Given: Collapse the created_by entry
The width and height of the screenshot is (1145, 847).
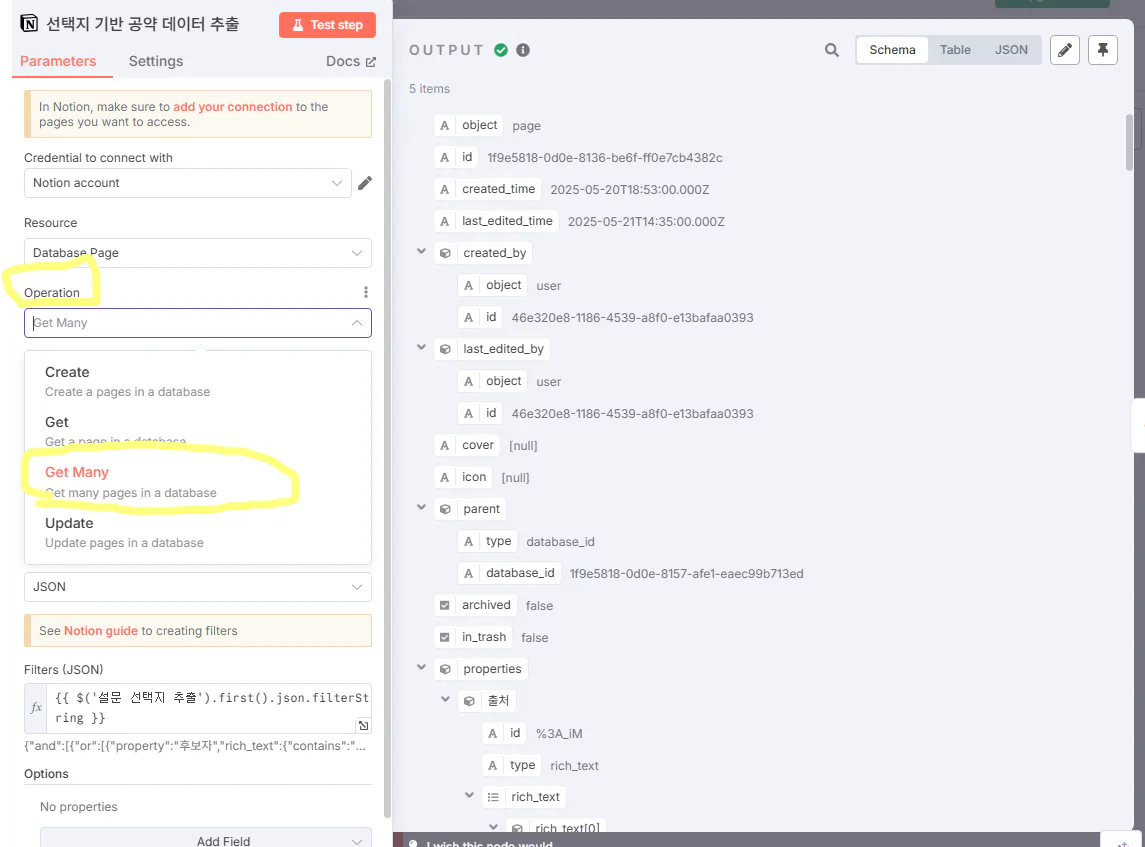Looking at the screenshot, I should [421, 252].
